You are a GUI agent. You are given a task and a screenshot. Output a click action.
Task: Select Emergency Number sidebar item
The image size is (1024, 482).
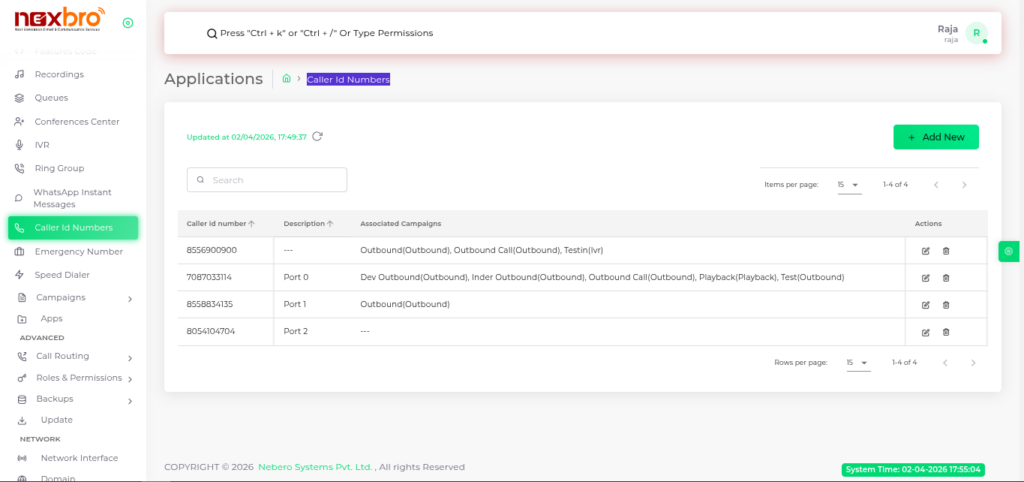[x=78, y=252]
